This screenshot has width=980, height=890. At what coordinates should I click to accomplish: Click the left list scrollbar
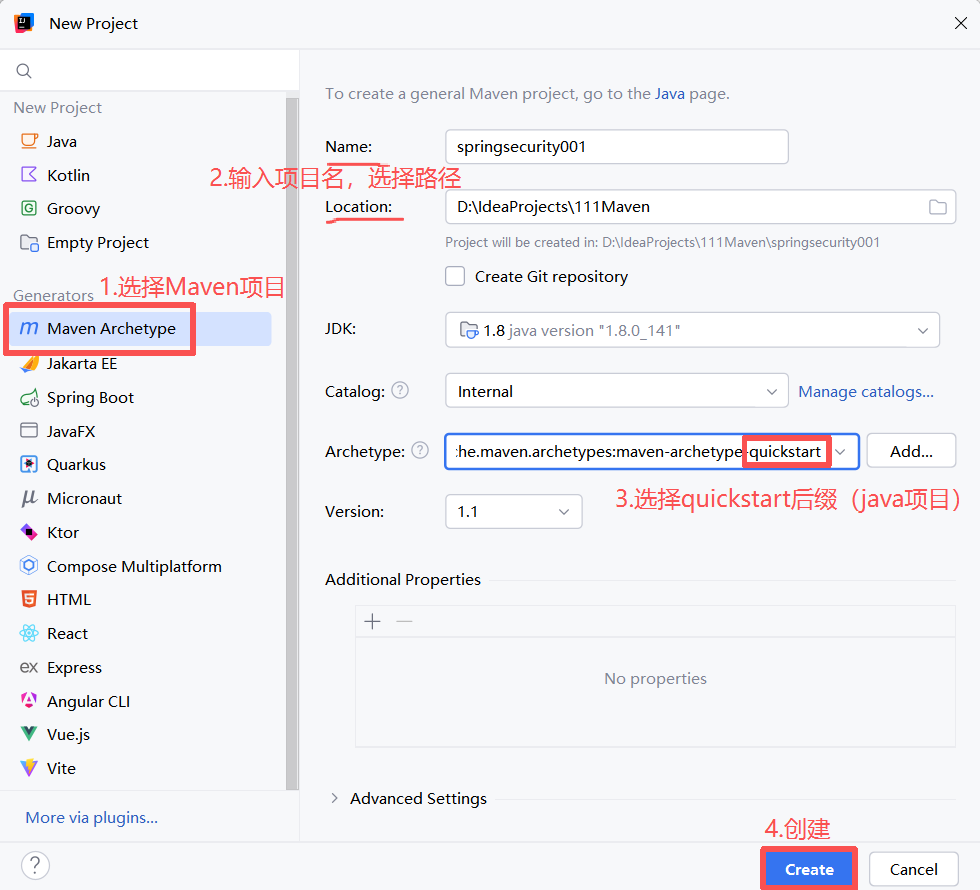(x=292, y=444)
